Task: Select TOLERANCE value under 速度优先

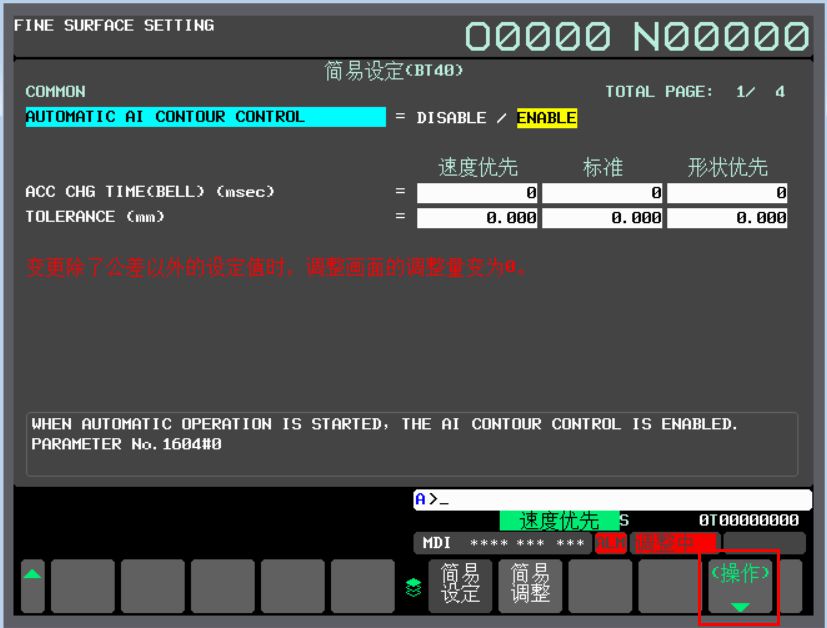Action: pos(477,217)
